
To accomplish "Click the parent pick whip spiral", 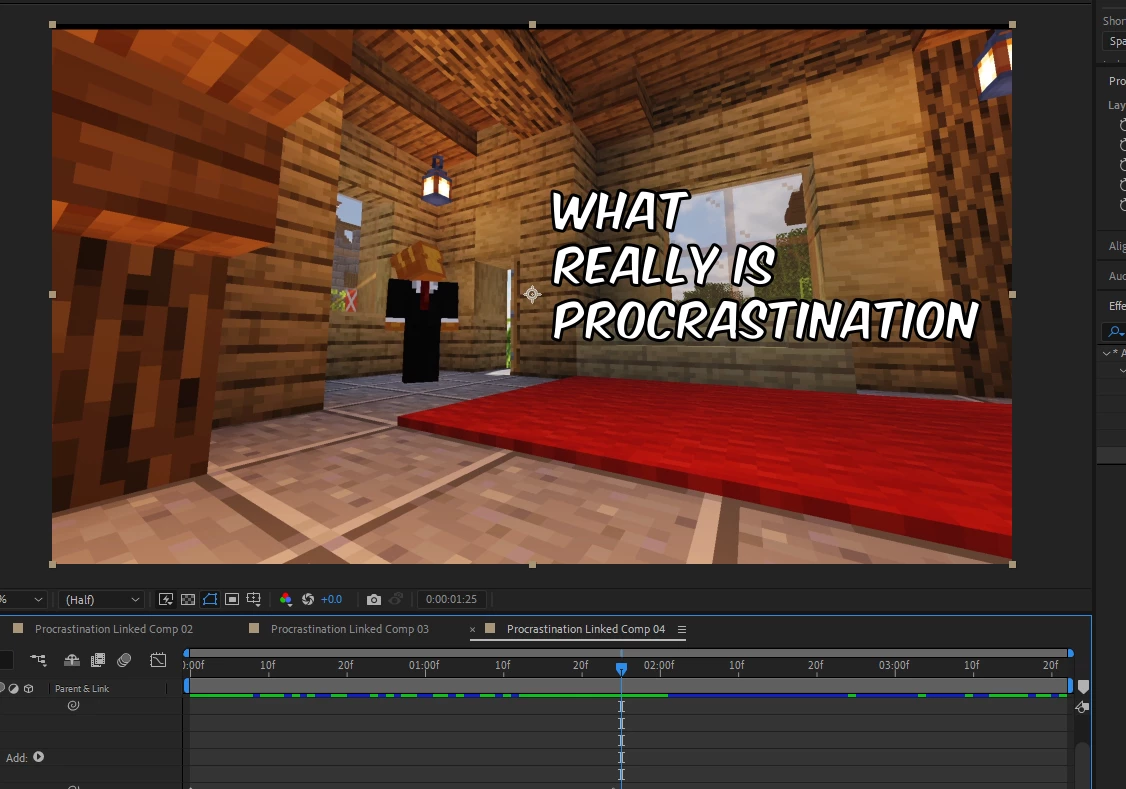I will (x=73, y=705).
